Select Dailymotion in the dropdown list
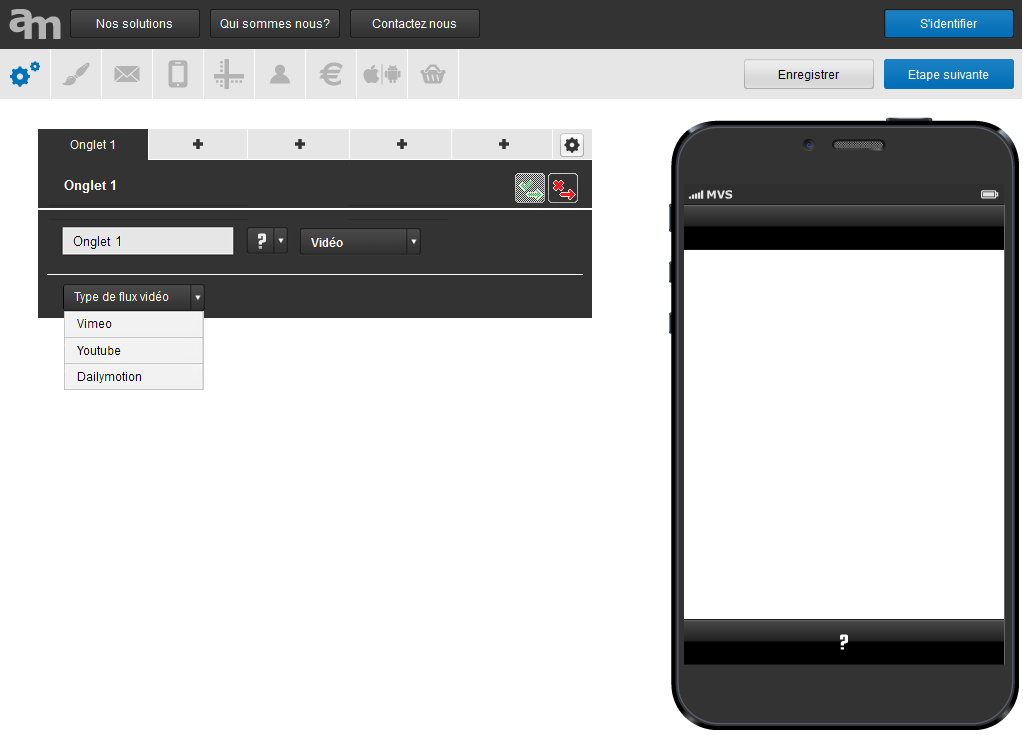 click(134, 377)
